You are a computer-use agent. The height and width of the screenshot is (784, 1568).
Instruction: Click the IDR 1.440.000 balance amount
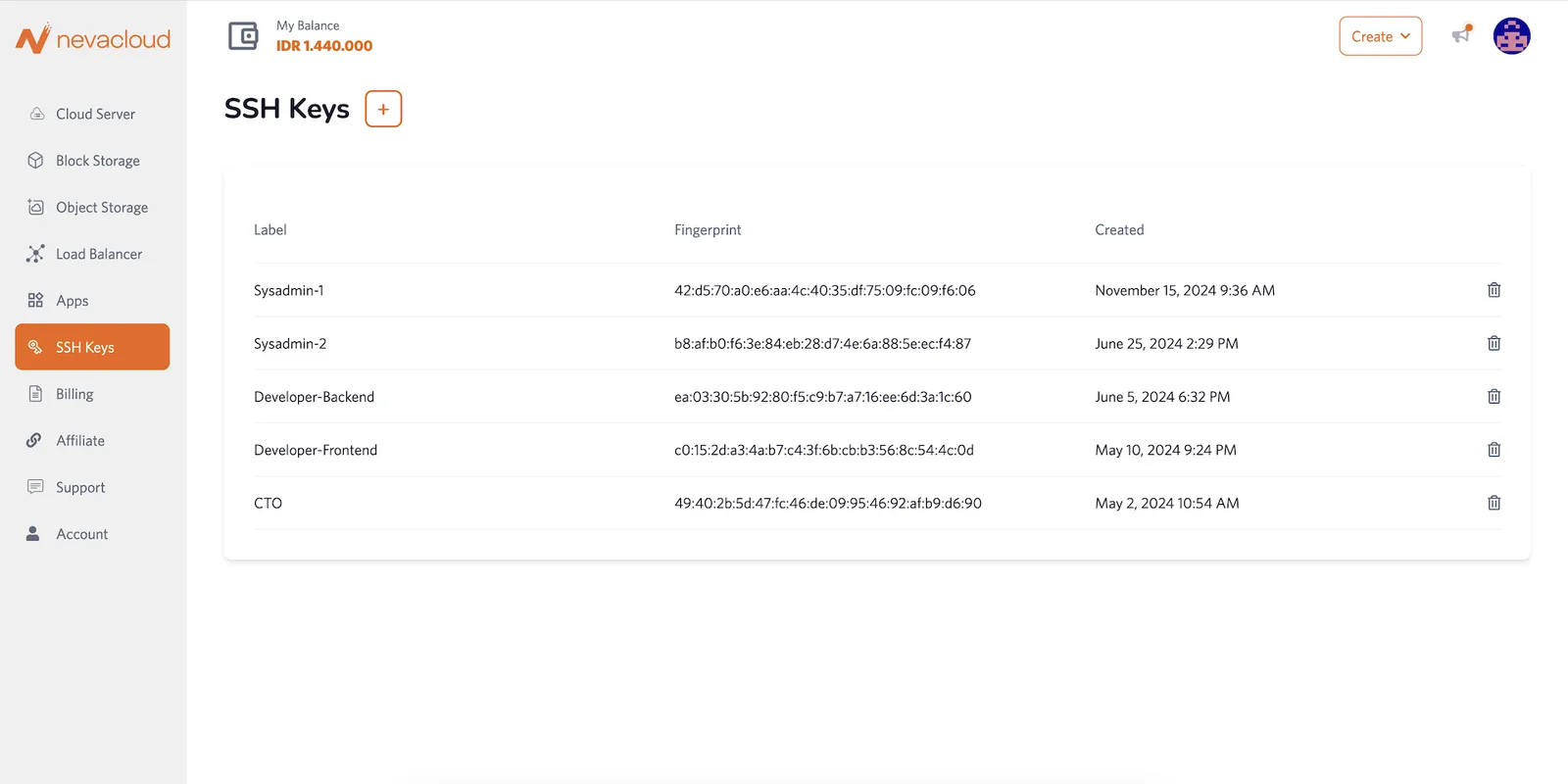324,46
